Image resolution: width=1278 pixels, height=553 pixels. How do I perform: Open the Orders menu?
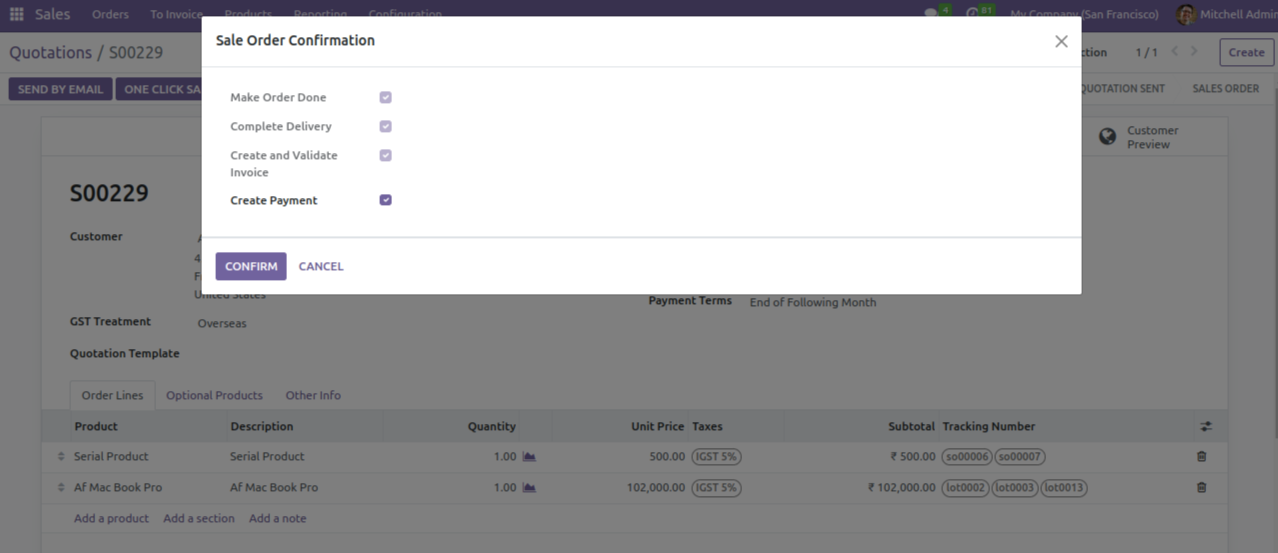tap(110, 15)
